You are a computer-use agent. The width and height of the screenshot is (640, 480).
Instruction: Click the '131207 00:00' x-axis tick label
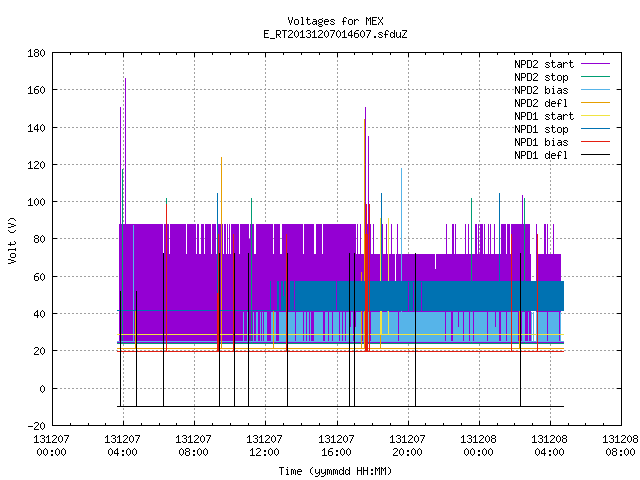51,446
